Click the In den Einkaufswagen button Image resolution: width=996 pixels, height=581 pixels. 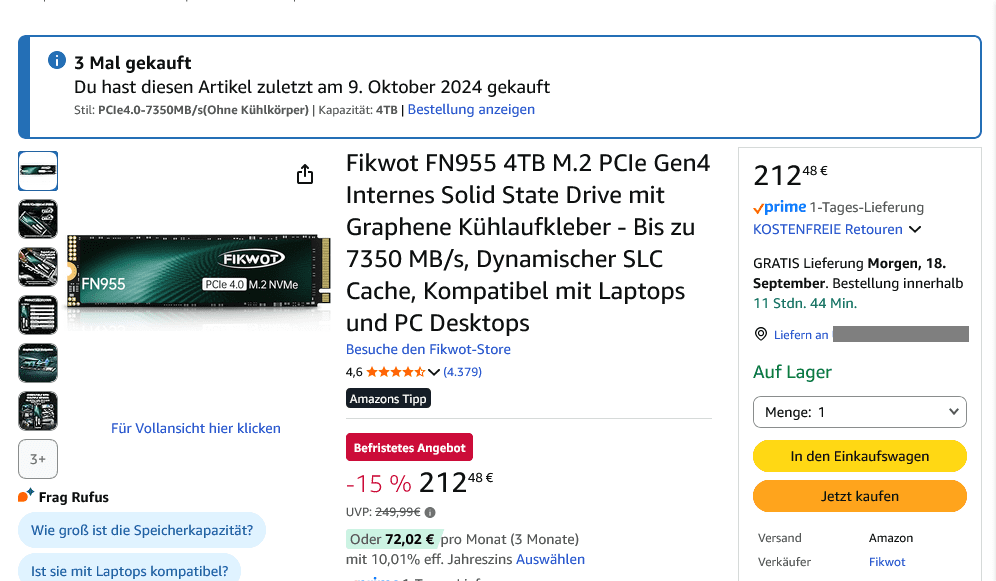click(859, 456)
